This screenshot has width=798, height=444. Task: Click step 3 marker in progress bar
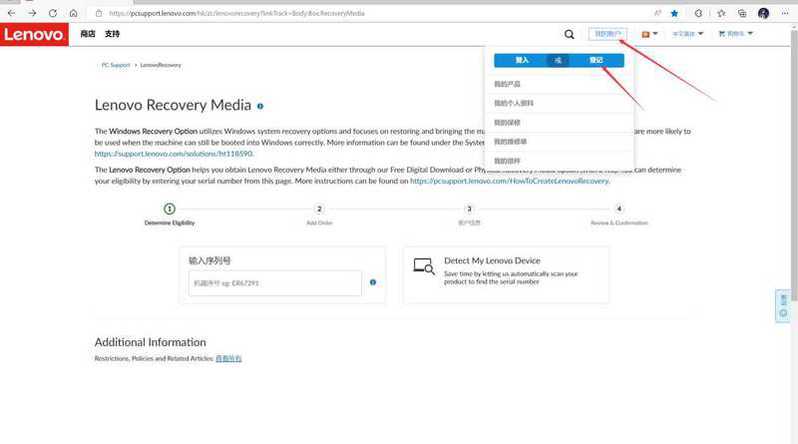coord(469,209)
